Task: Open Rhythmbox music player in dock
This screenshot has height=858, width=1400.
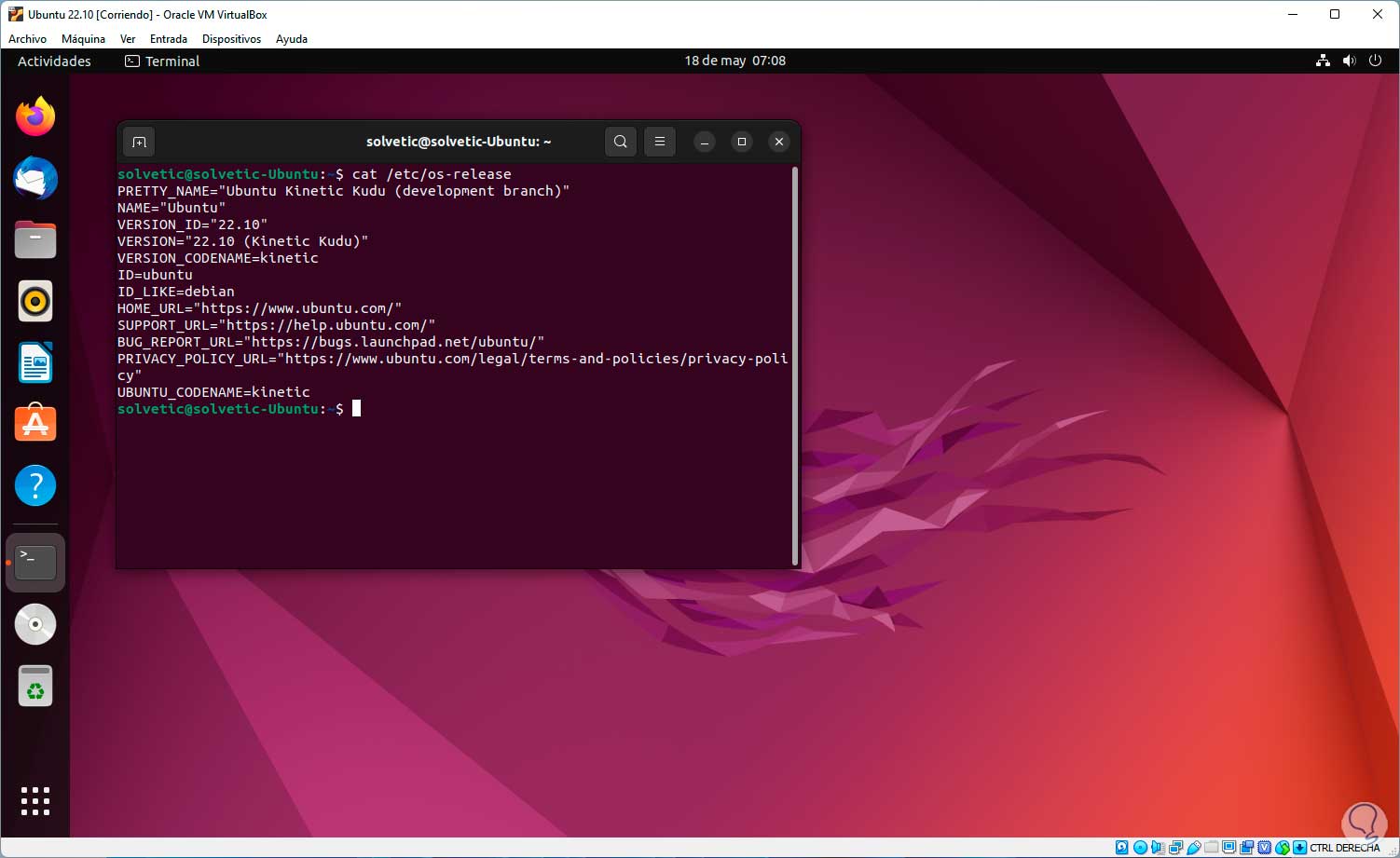Action: point(35,301)
